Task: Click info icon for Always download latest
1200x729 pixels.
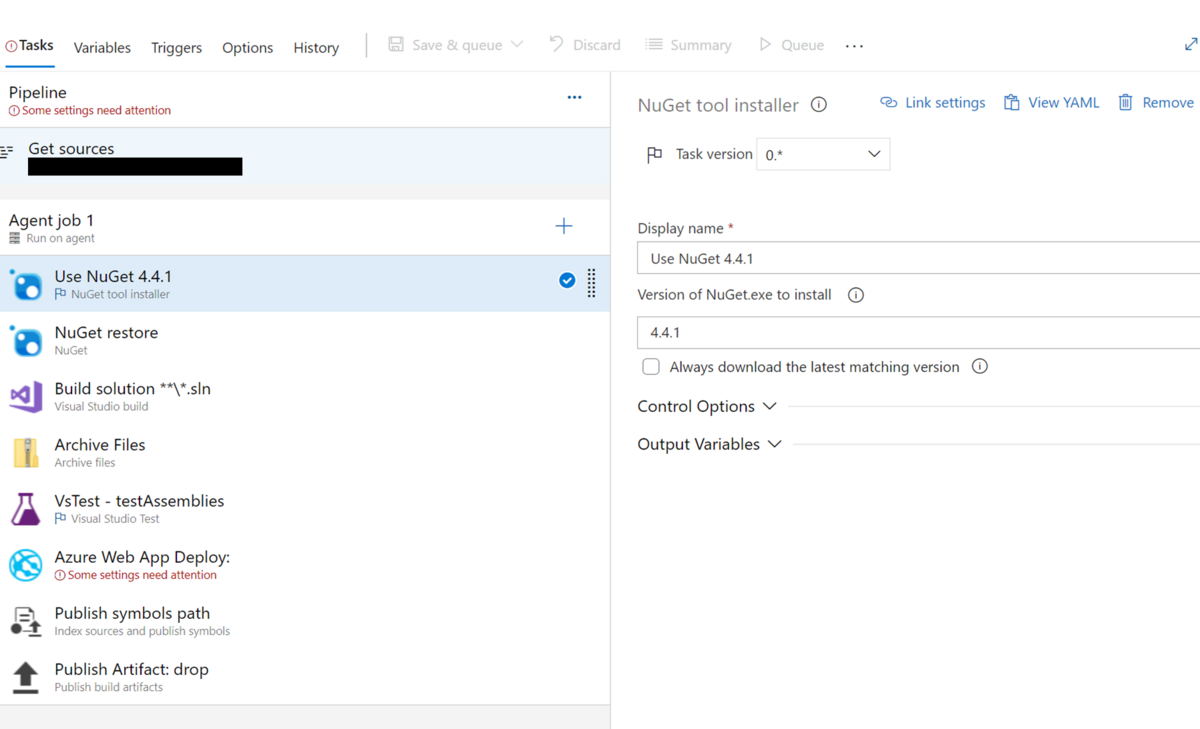Action: (980, 366)
